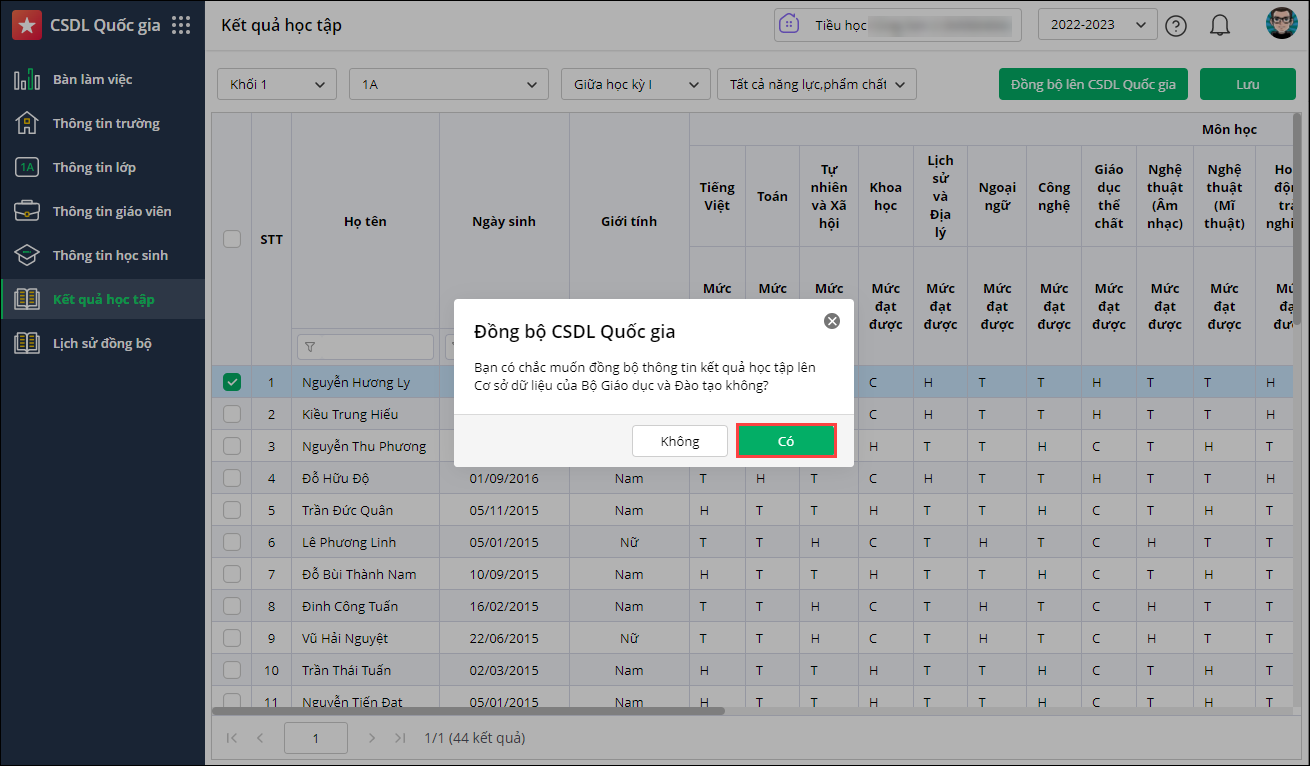The height and width of the screenshot is (766, 1310).
Task: Open Thông tin học sinh in sidebar
Action: point(110,255)
